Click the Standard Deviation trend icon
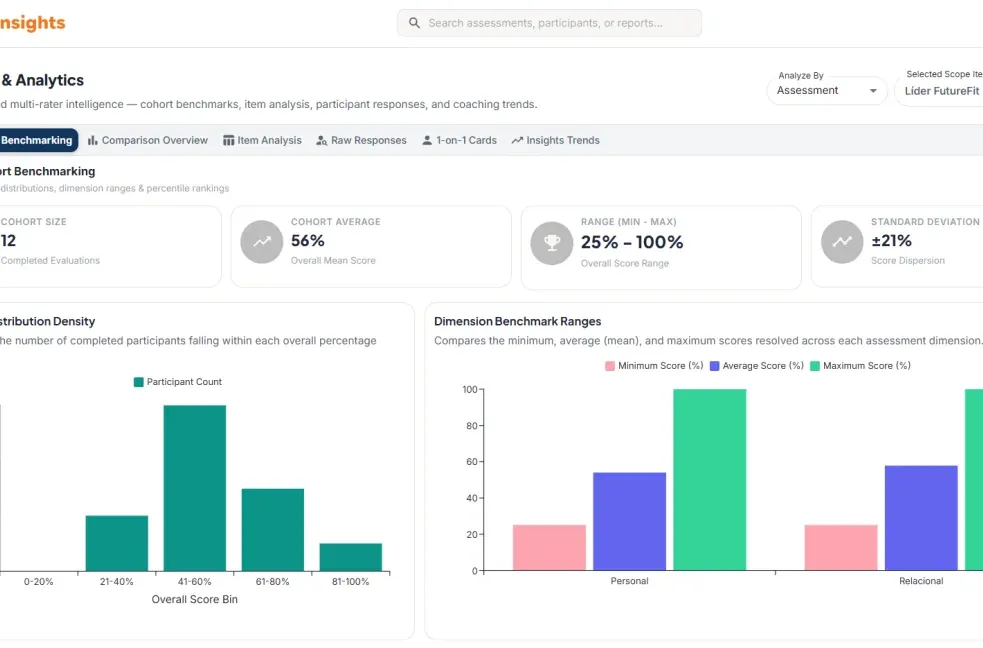 point(842,242)
